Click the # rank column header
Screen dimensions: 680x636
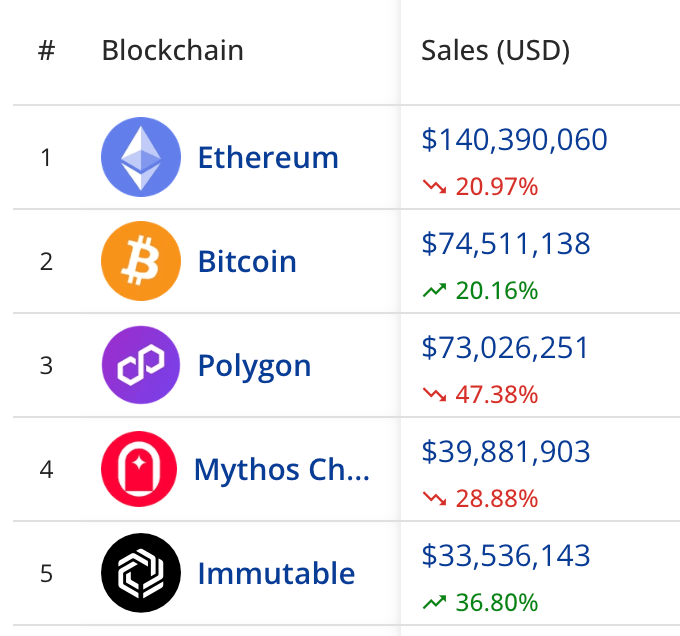tap(46, 50)
